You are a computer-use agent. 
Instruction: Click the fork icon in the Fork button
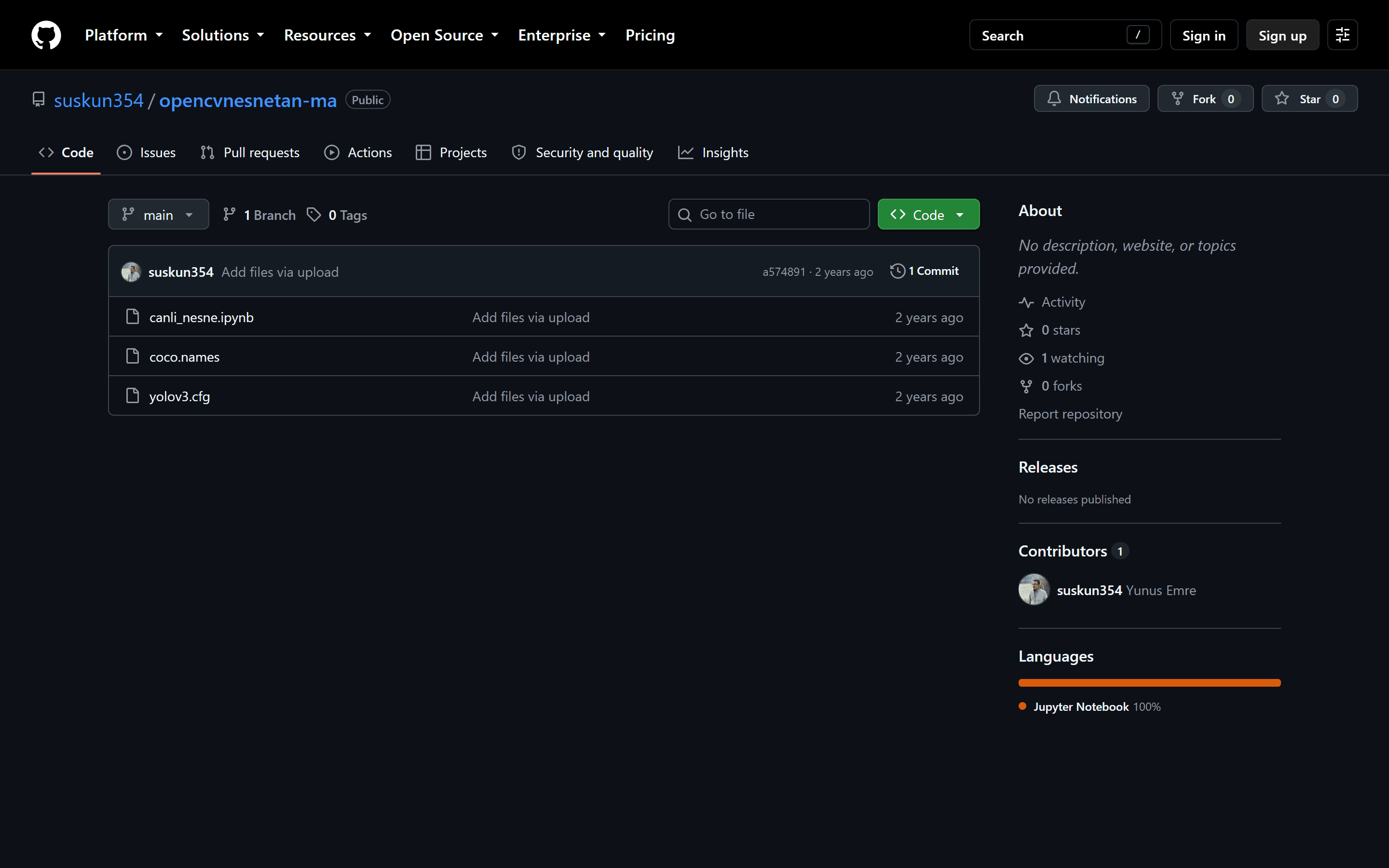pyautogui.click(x=1177, y=99)
